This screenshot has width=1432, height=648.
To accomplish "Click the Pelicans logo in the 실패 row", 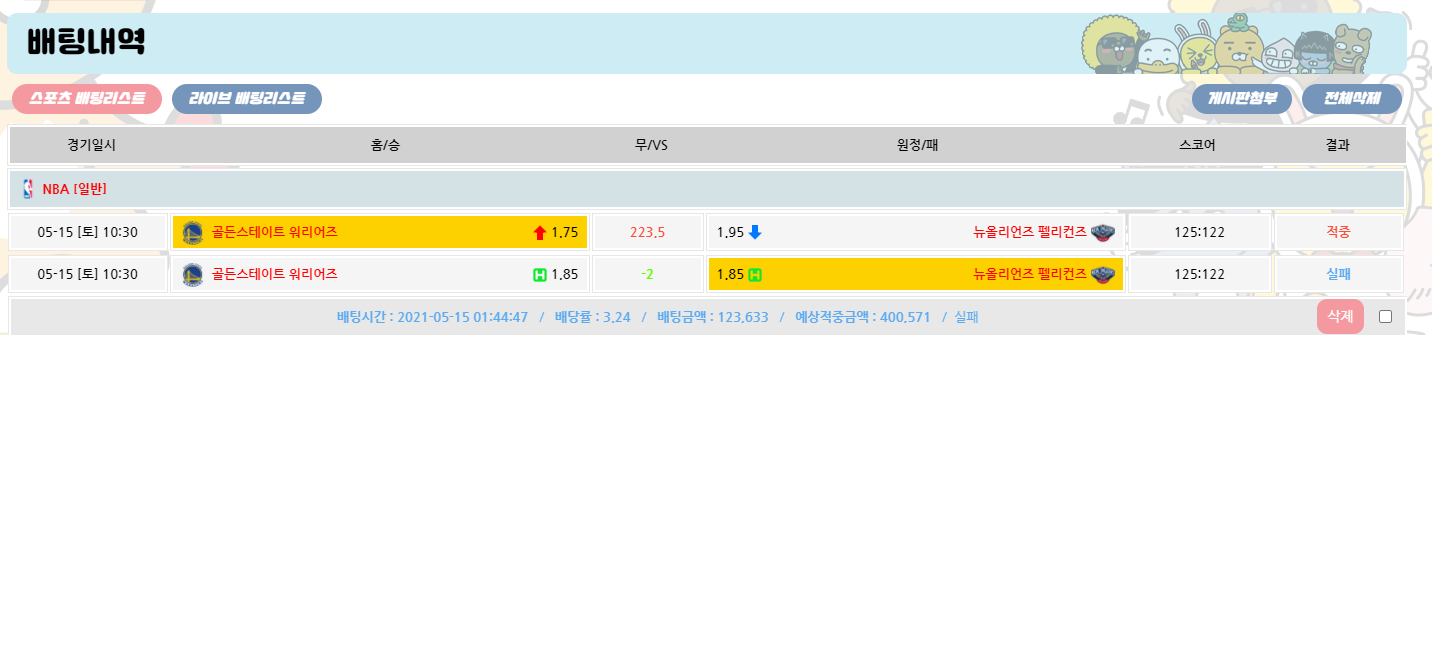I will (1102, 274).
